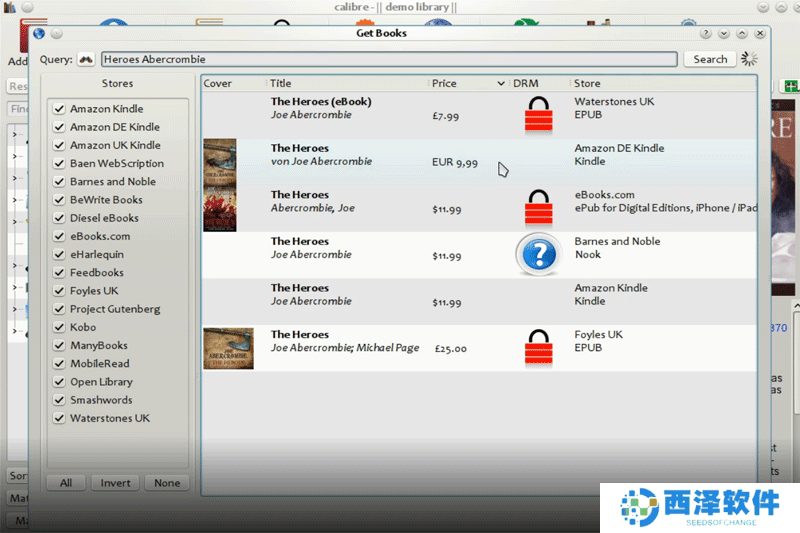Screen dimensions: 800x533
Task: Click the globe icon in Get Books title bar
Action: pos(39,34)
